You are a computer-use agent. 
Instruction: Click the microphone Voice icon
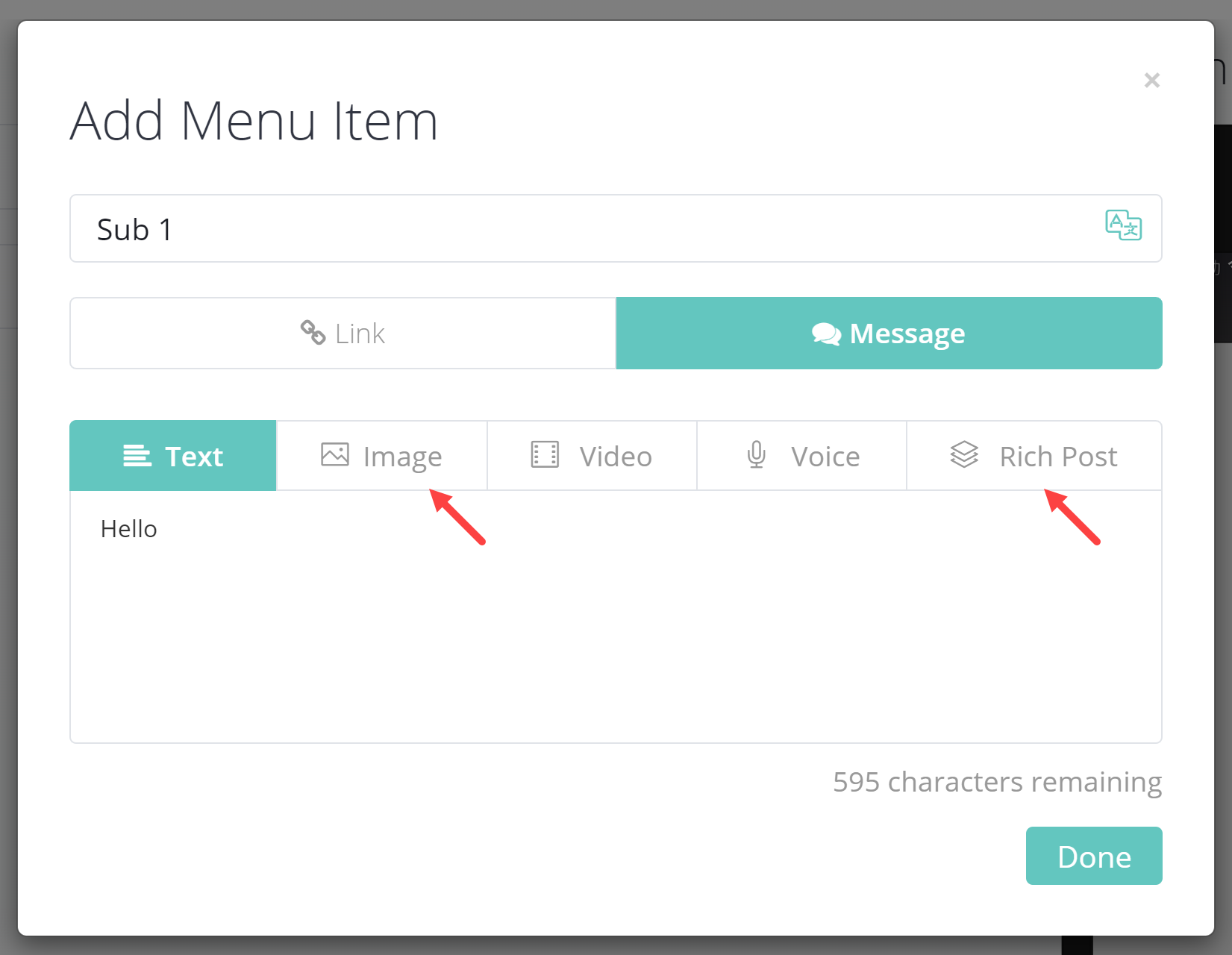tap(756, 454)
